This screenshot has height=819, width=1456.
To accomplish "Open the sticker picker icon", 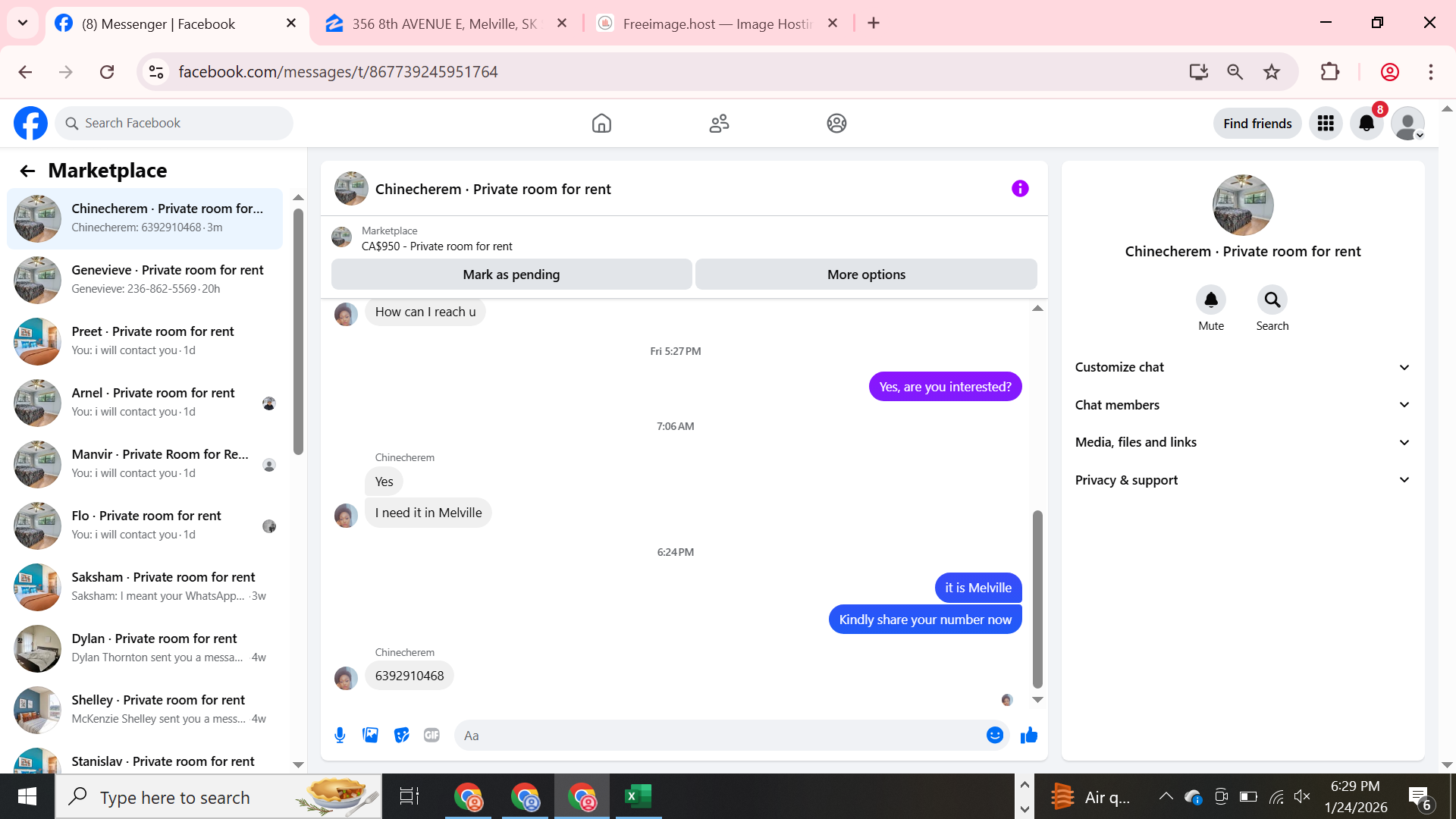I will 401,735.
